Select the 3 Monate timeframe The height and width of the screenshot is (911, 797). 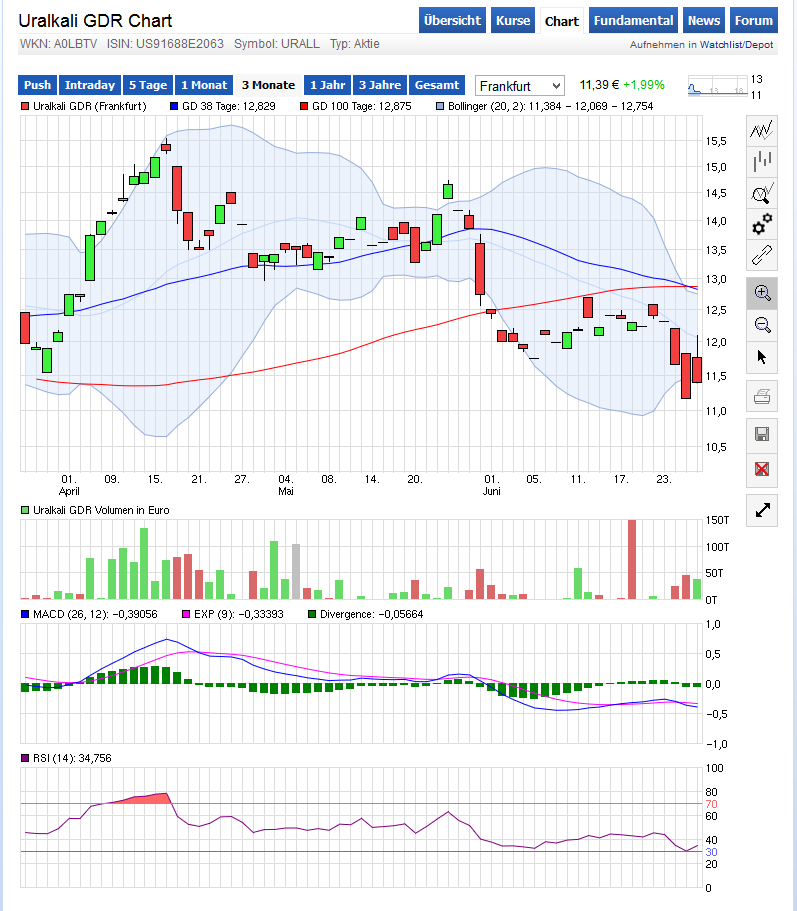(x=268, y=85)
